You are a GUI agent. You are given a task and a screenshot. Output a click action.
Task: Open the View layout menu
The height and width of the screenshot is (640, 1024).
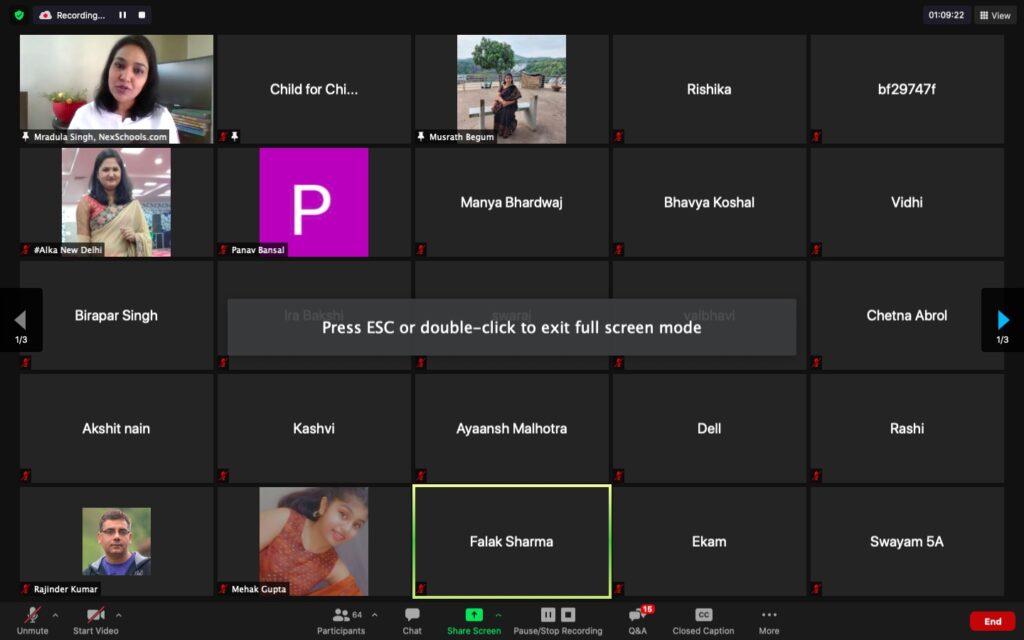point(994,15)
